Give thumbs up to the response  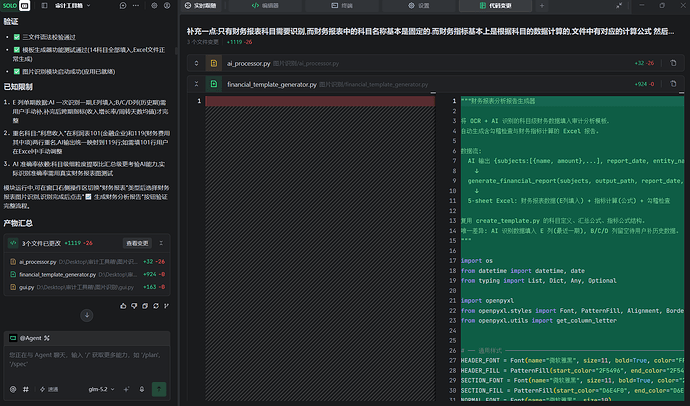point(123,306)
